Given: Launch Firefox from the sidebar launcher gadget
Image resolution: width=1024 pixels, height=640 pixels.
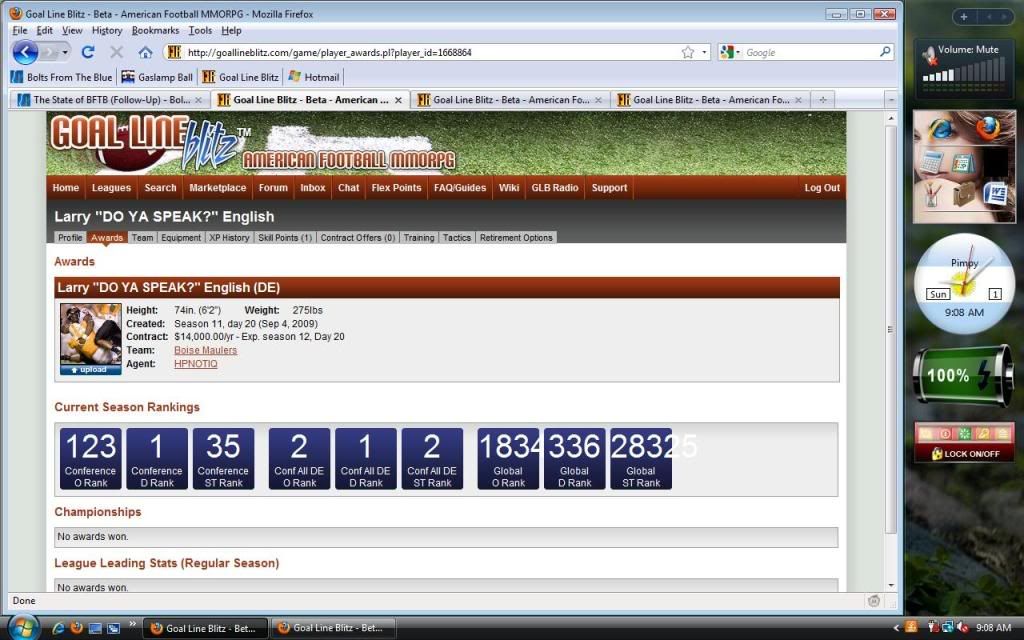Looking at the screenshot, I should tap(988, 128).
